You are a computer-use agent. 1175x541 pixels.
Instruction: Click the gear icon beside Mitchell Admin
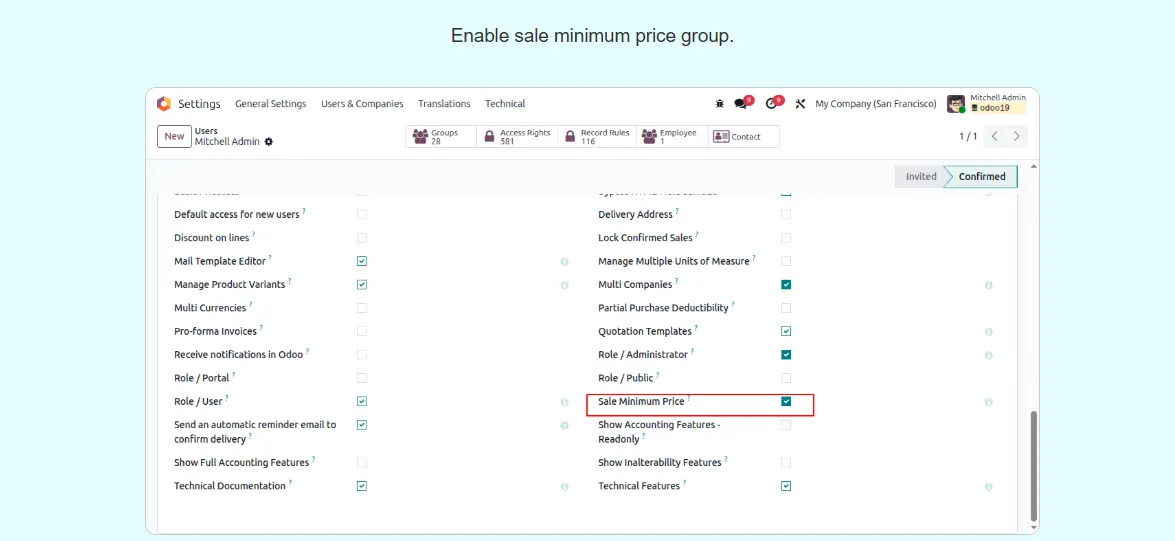(x=269, y=142)
